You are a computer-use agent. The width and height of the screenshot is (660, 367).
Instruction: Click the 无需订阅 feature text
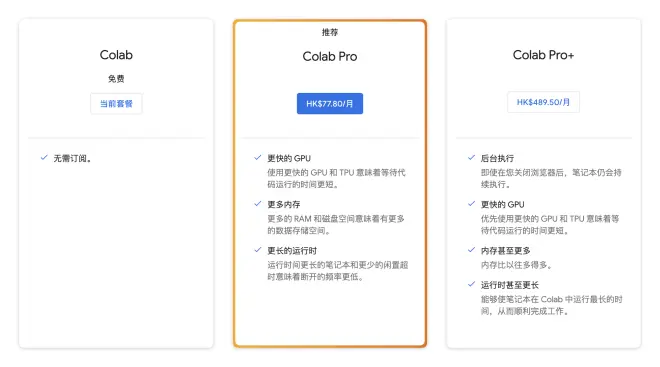72,158
